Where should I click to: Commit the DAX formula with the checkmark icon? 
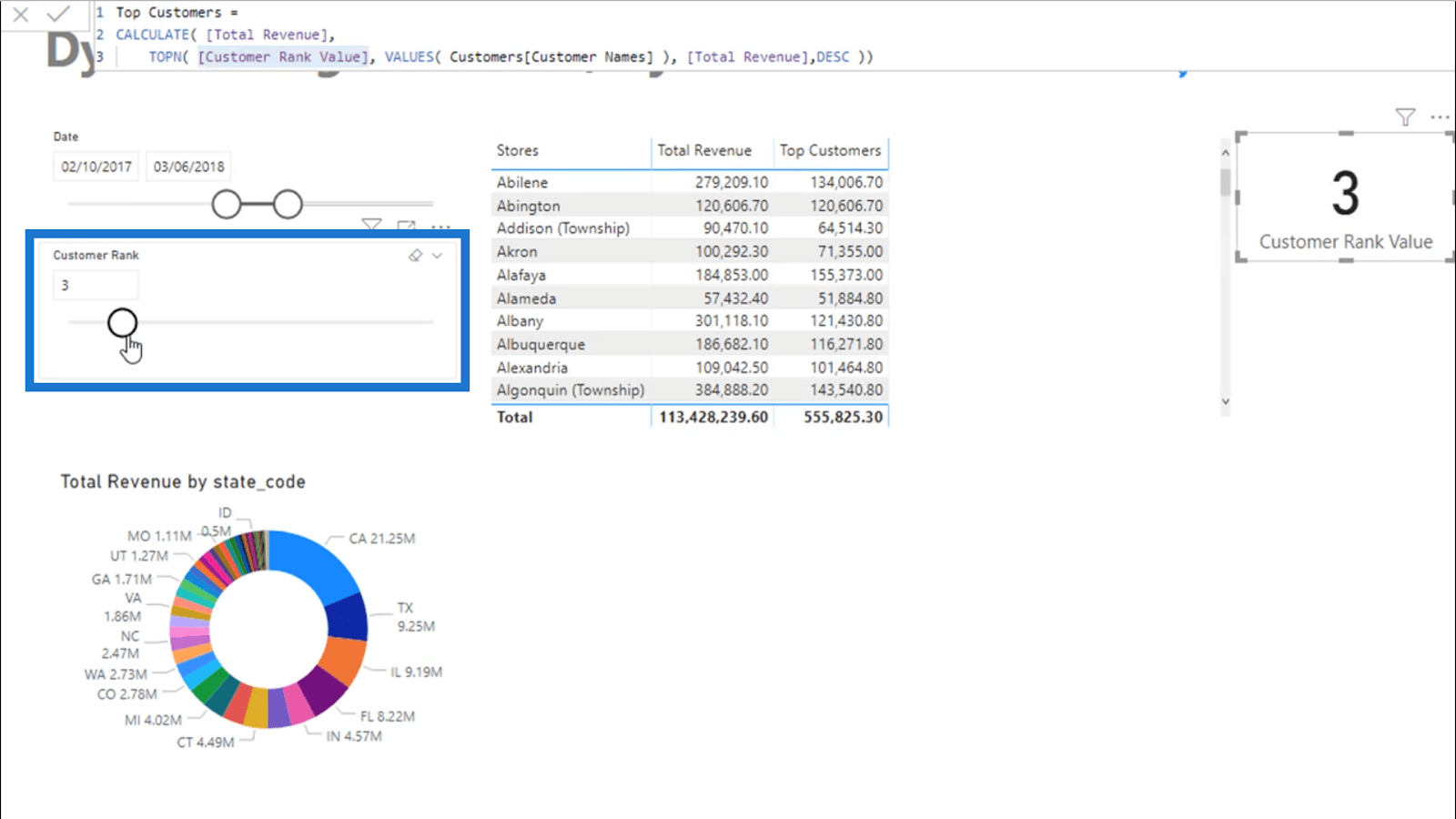coord(59,14)
